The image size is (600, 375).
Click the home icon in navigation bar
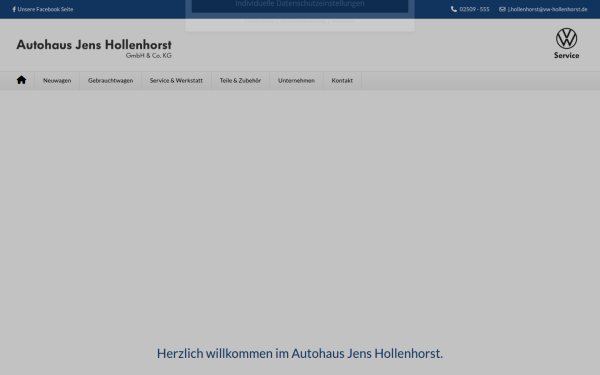tap(21, 80)
